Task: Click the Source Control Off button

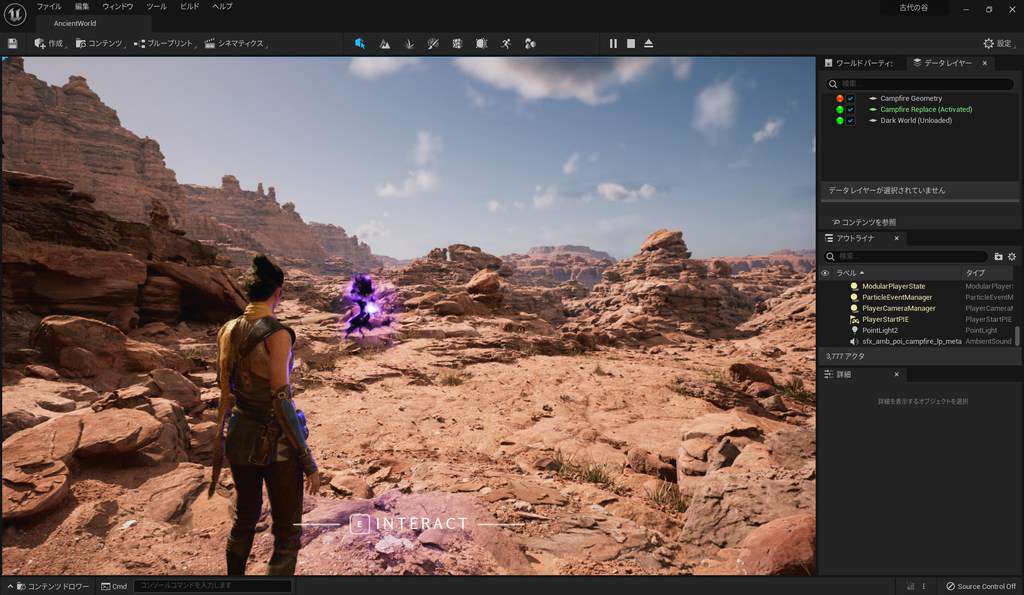Action: coord(981,587)
